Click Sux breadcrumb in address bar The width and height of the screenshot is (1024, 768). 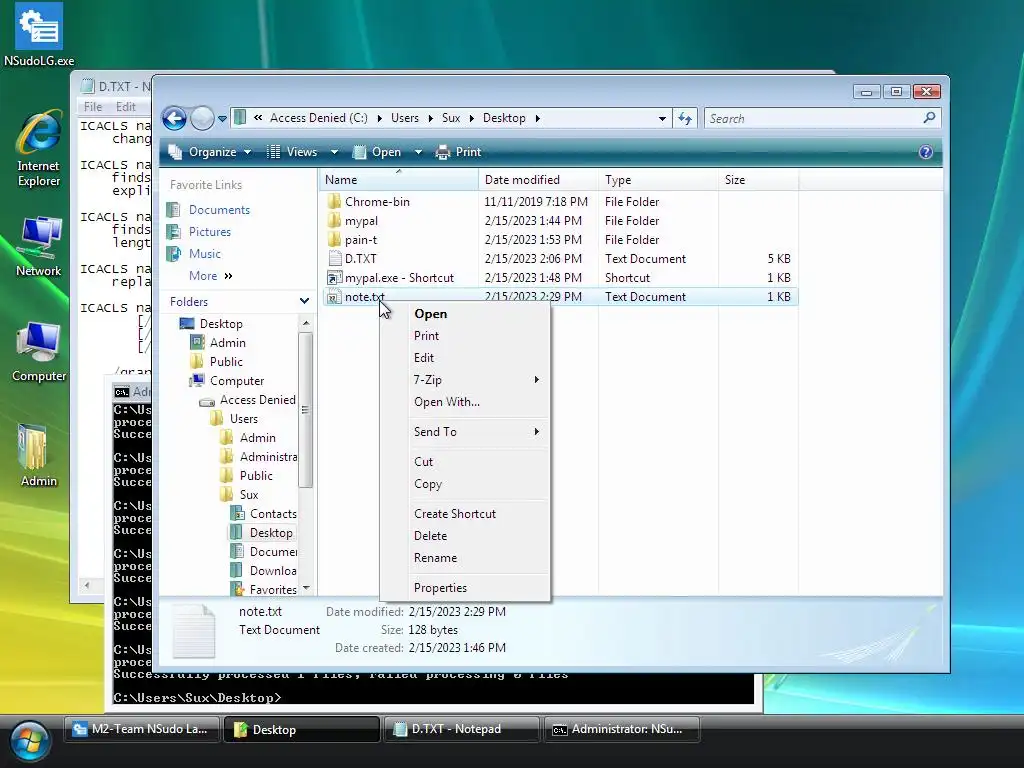coord(451,118)
